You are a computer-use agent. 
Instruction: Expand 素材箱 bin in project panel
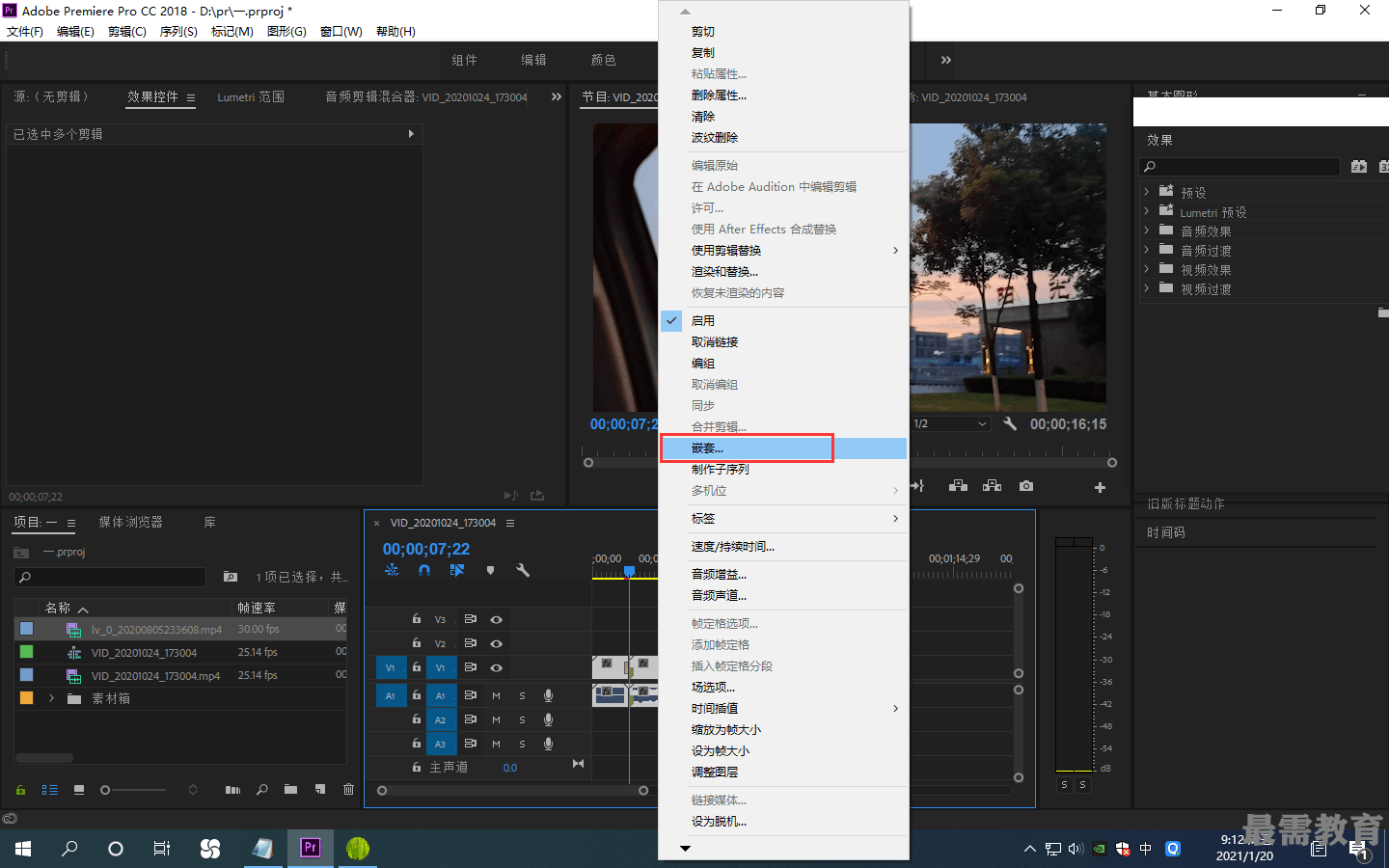[x=51, y=698]
